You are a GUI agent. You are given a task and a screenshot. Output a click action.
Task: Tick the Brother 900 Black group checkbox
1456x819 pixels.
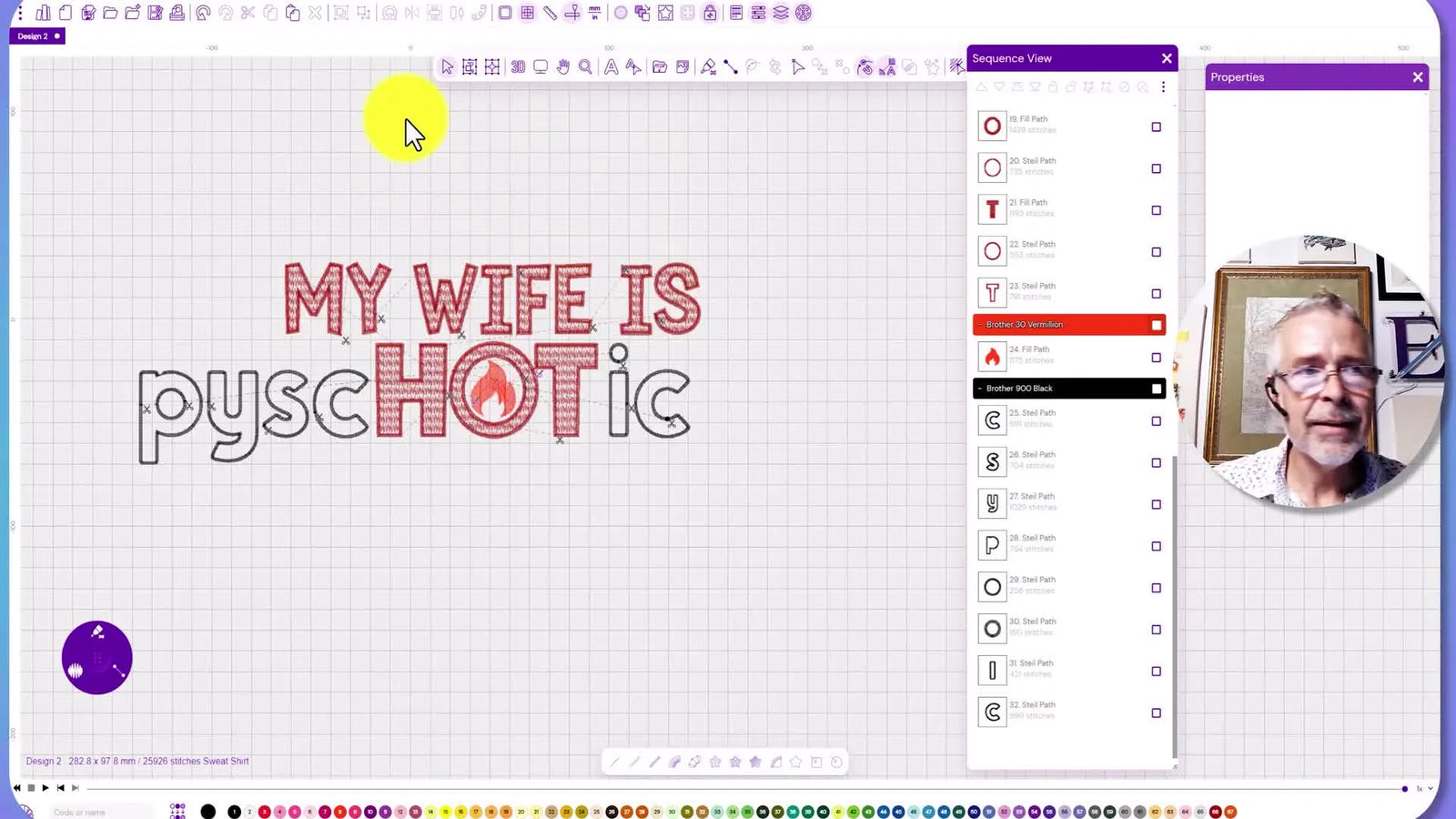[1157, 389]
